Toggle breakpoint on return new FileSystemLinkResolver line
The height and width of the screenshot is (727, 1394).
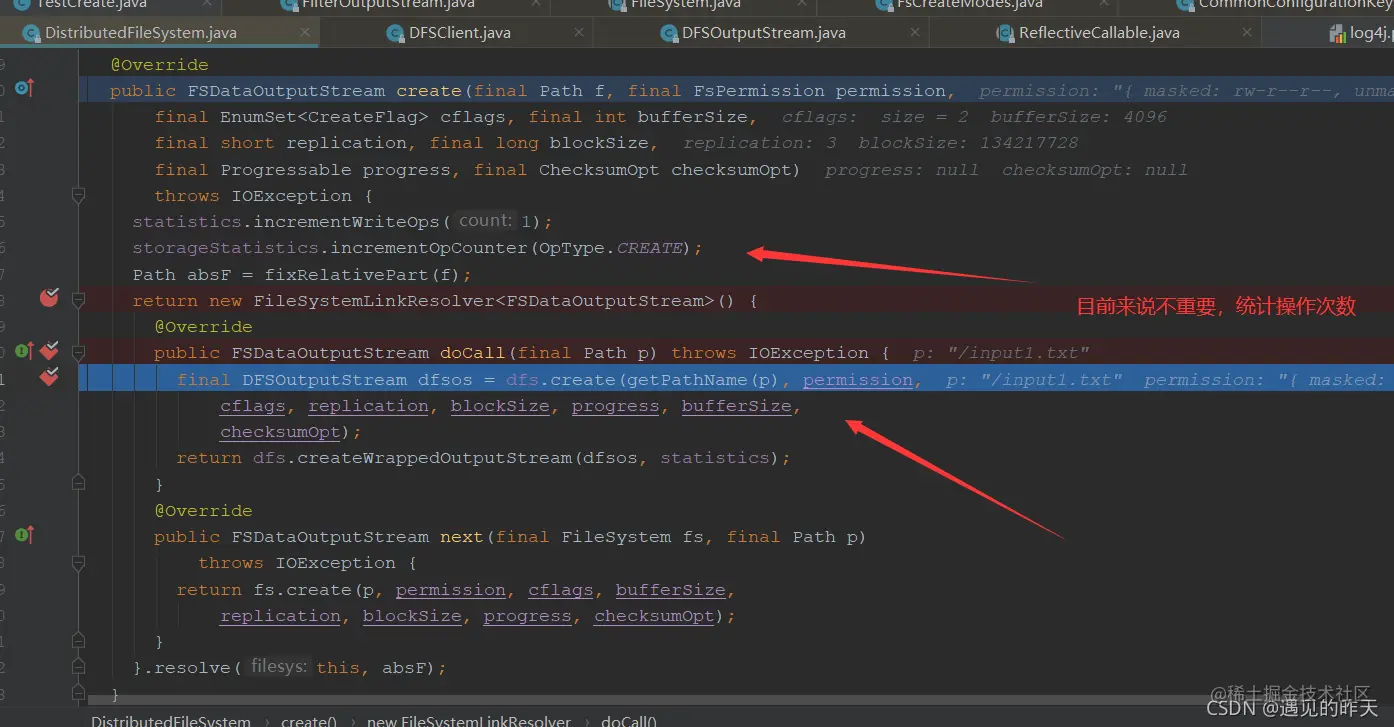pyautogui.click(x=49, y=297)
